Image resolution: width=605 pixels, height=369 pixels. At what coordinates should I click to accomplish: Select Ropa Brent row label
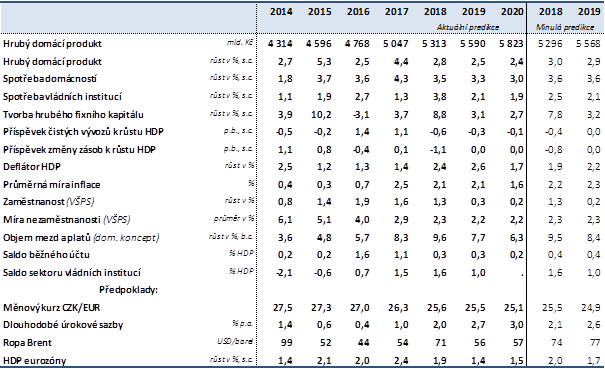(x=27, y=343)
